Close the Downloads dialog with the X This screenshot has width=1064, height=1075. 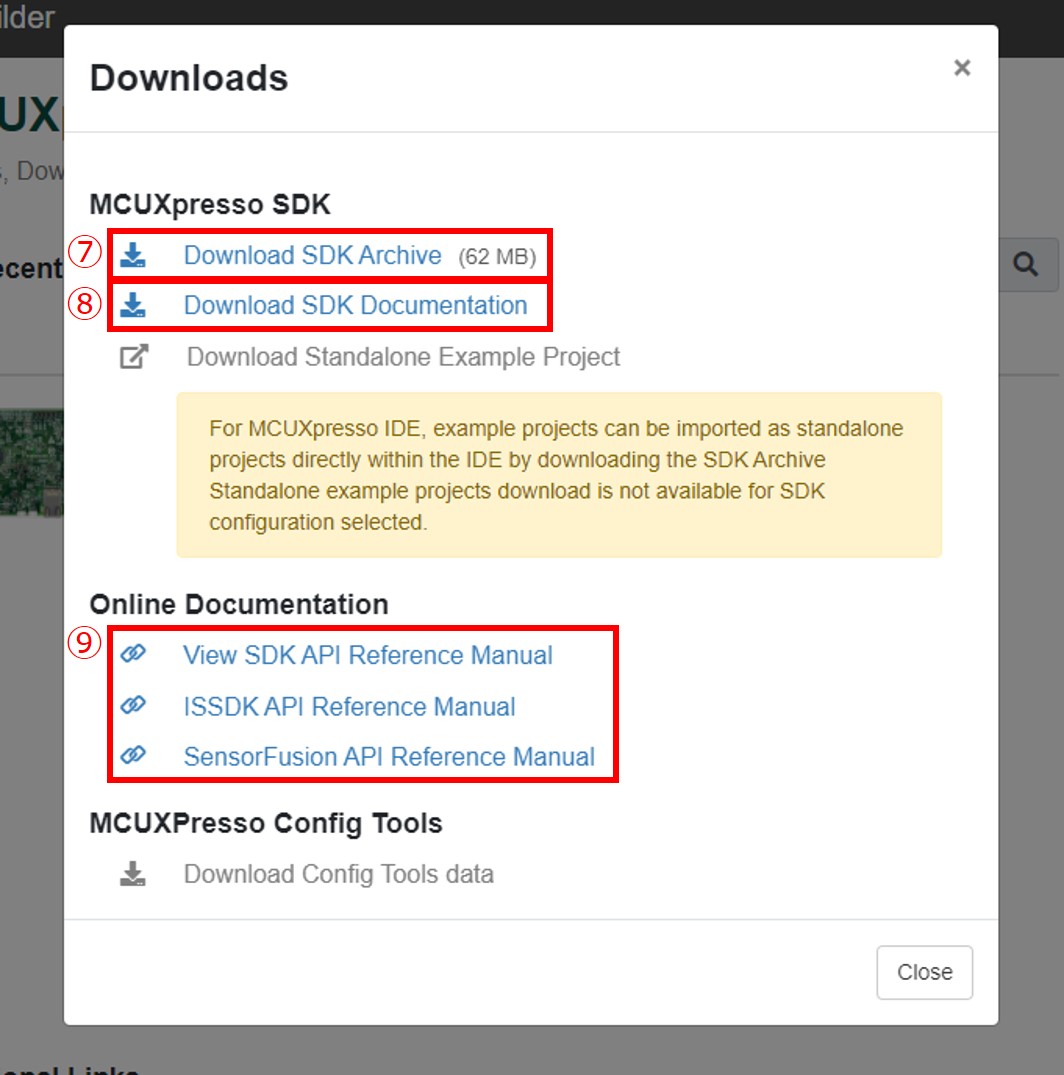(x=961, y=68)
